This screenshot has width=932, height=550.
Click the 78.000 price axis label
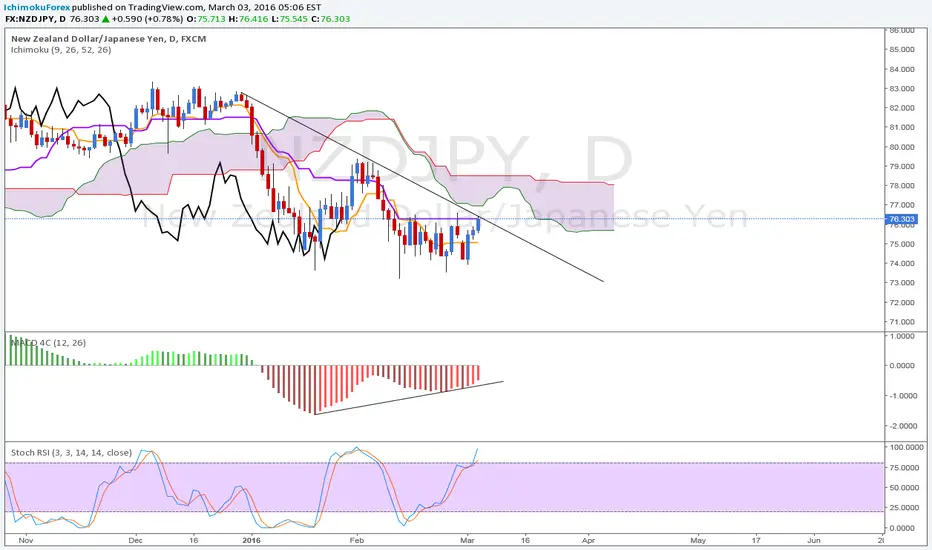(902, 186)
